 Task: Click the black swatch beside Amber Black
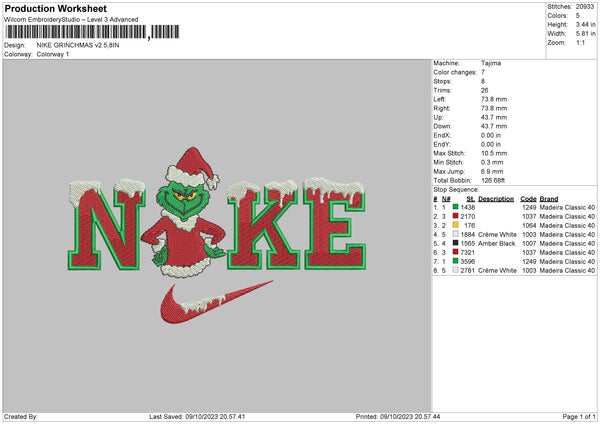(455, 243)
